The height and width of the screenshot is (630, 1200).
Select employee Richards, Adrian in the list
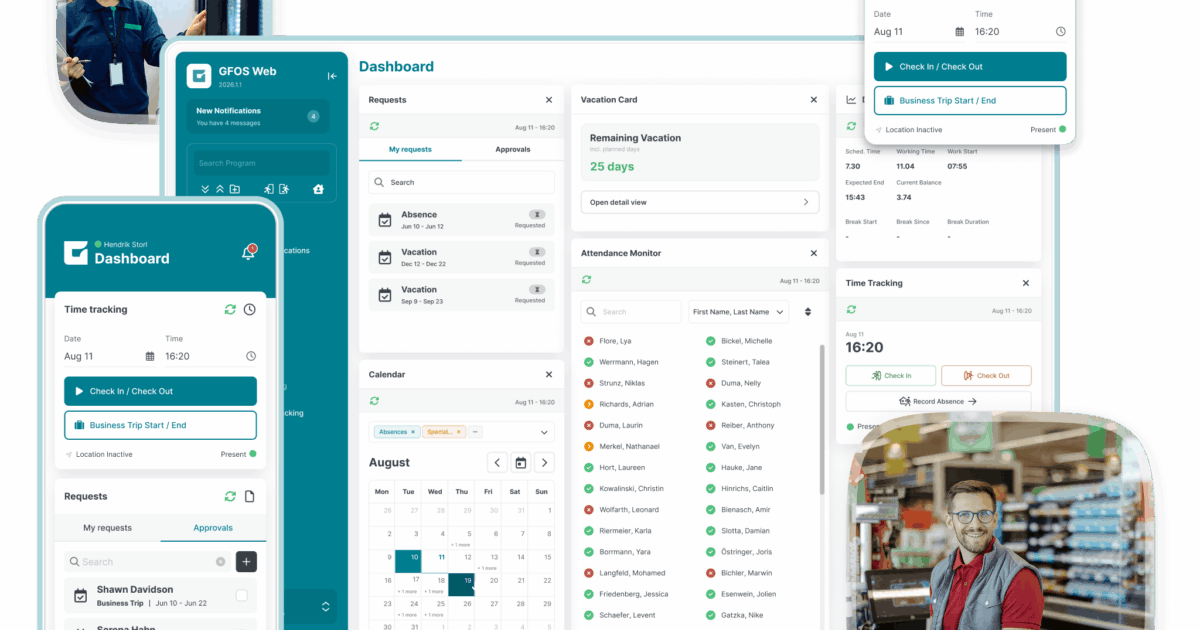coord(619,404)
